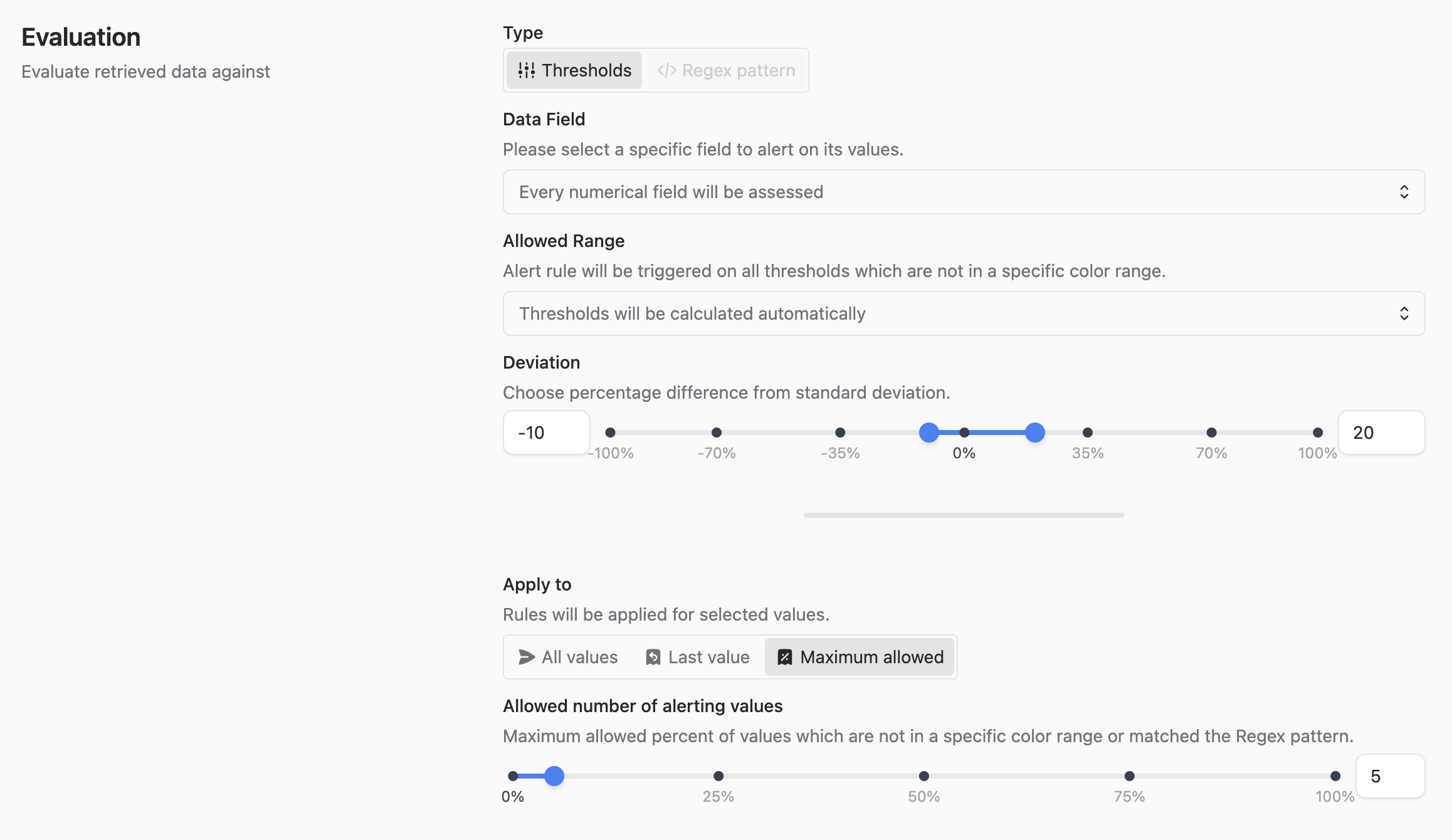Viewport: 1452px width, 840px height.
Task: Set deviation slider to -100% mark
Action: 610,433
